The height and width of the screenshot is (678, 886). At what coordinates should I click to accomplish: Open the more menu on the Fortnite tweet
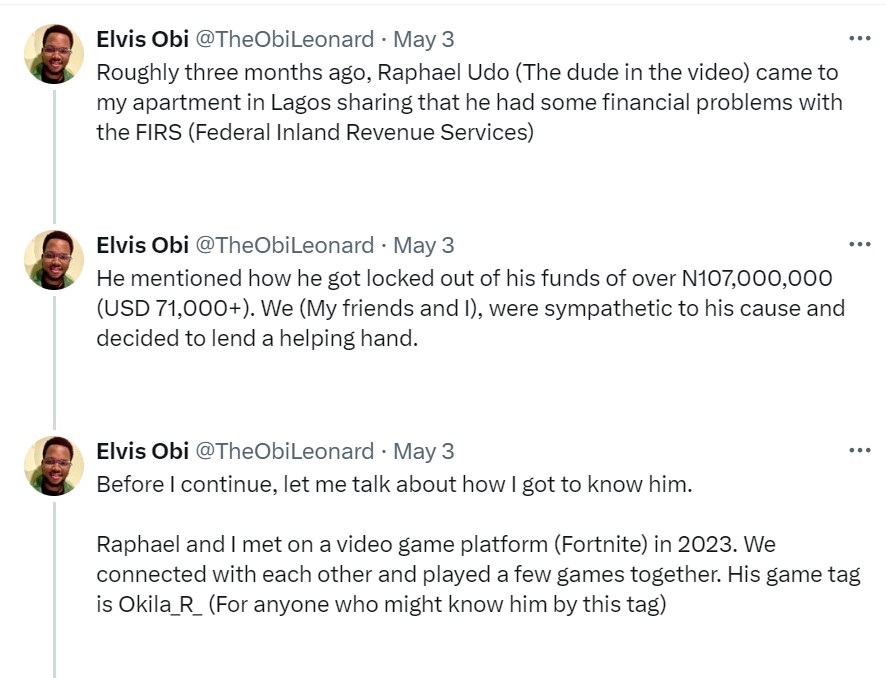point(859,451)
